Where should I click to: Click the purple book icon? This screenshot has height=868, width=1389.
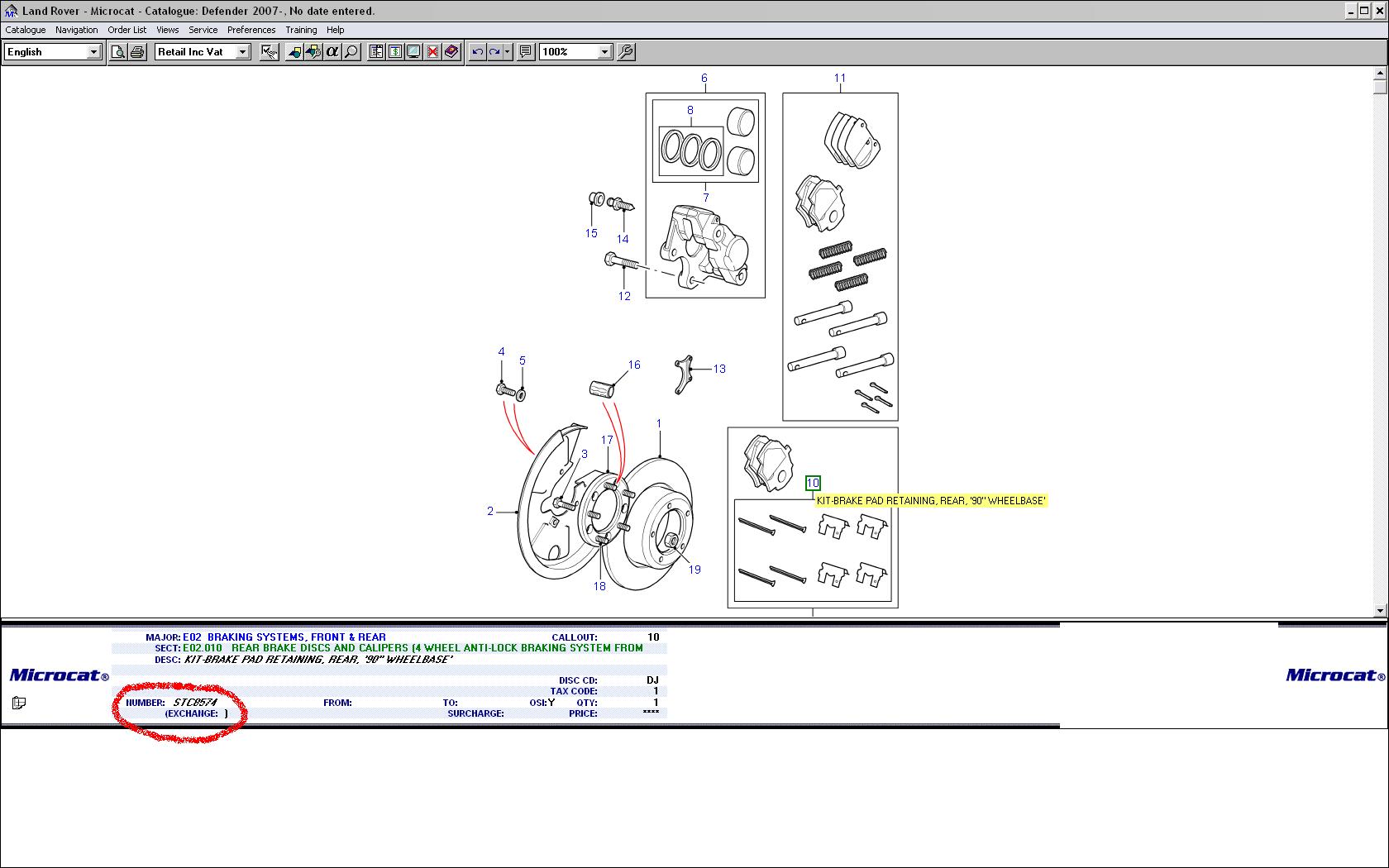(451, 52)
